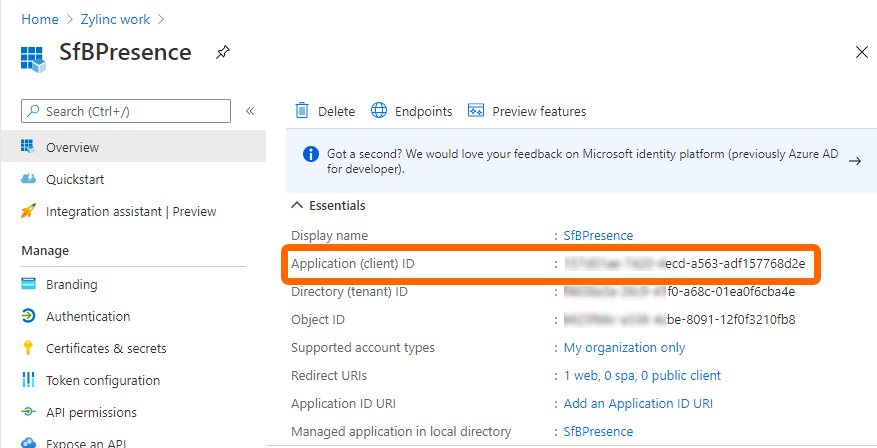Click the Preview features icon
Image resolution: width=877 pixels, height=448 pixels.
coord(476,111)
